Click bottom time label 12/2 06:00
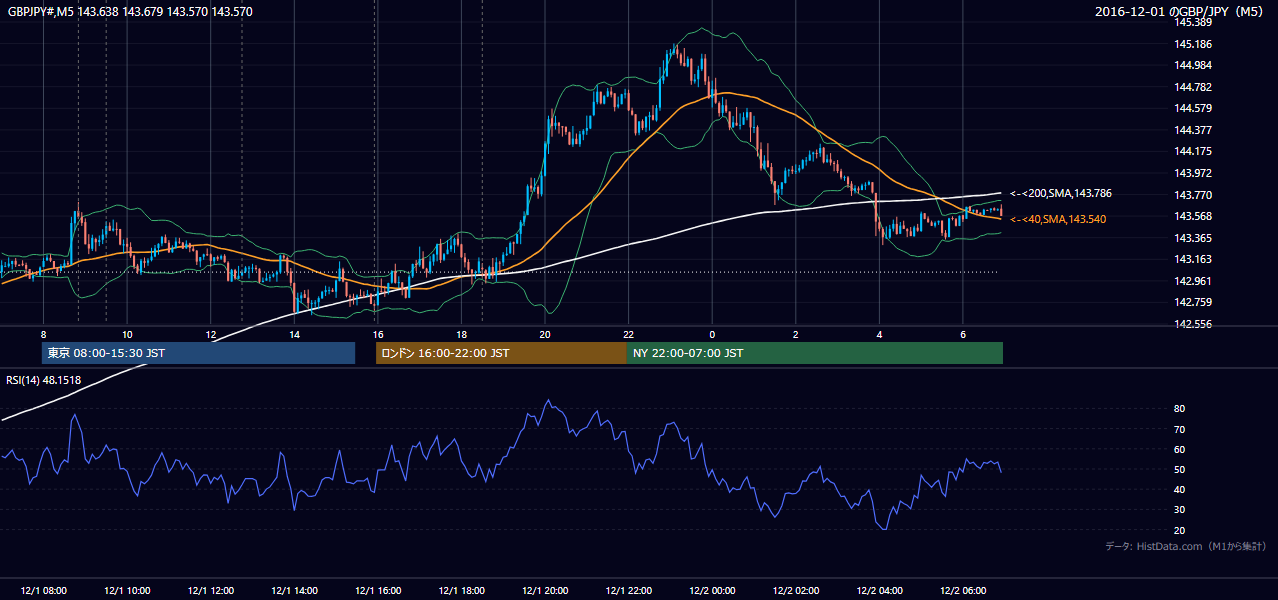This screenshot has width=1278, height=600. (963, 591)
